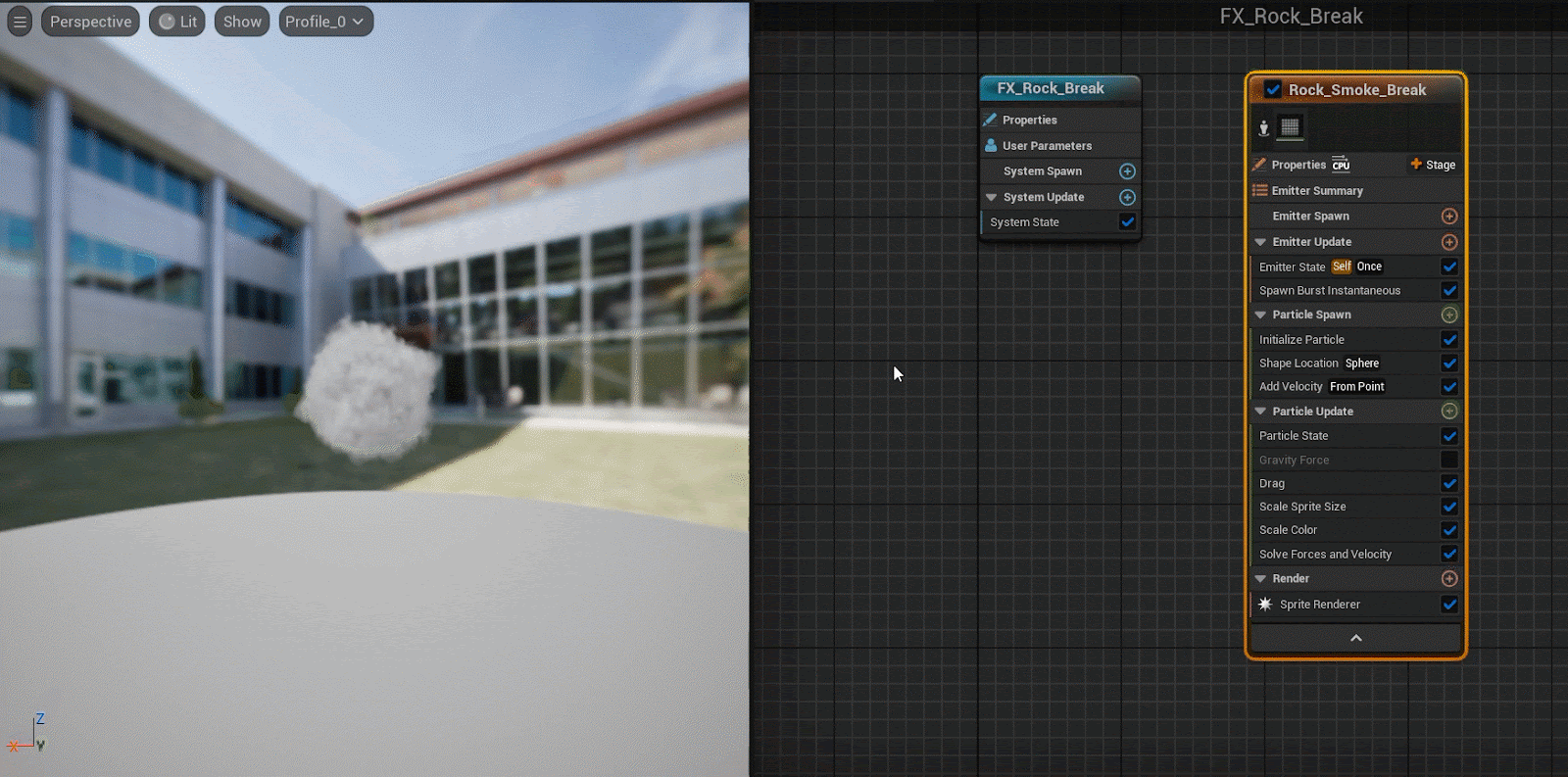Click the User Parameters person icon
The height and width of the screenshot is (777, 1568).
click(991, 145)
